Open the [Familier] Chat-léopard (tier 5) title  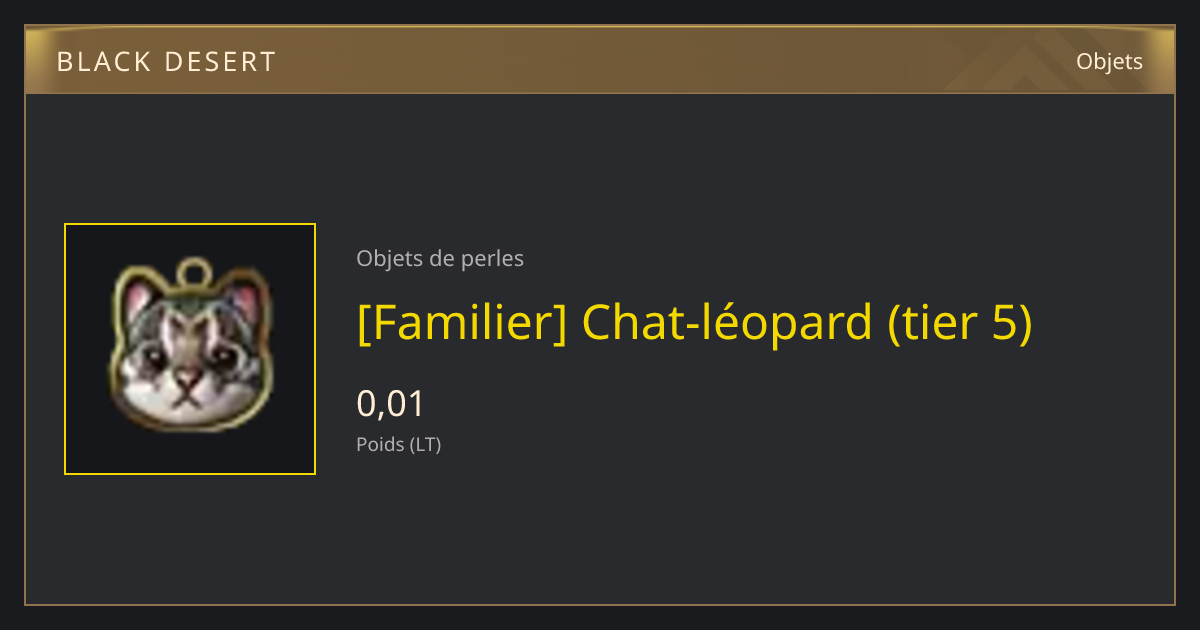694,323
